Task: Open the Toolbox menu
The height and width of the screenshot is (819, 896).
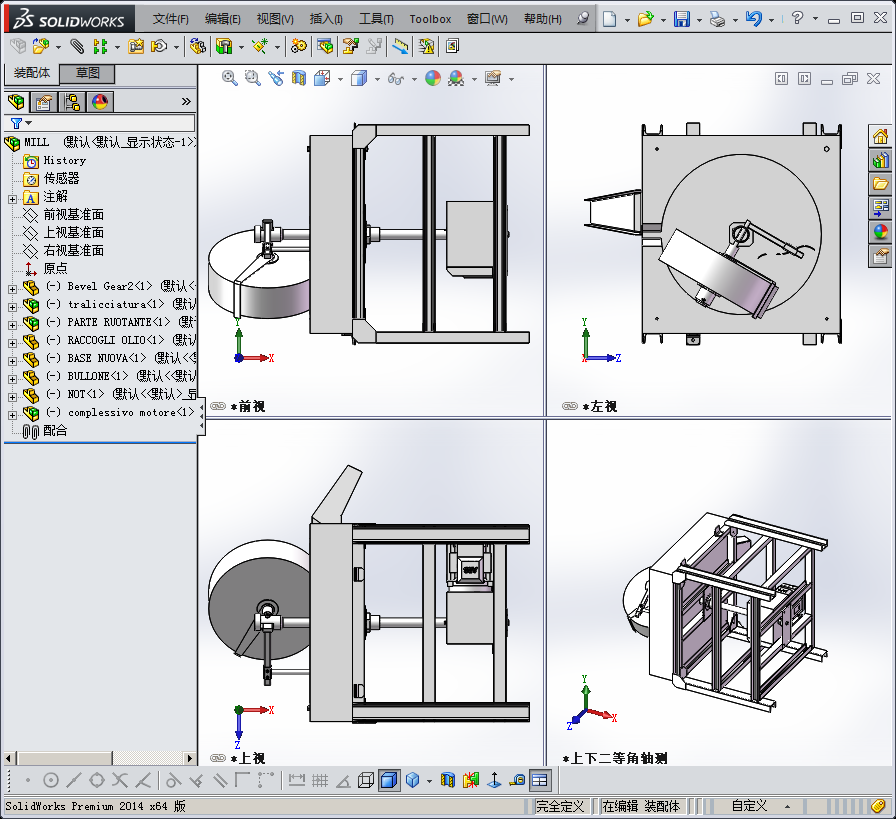Action: click(430, 19)
